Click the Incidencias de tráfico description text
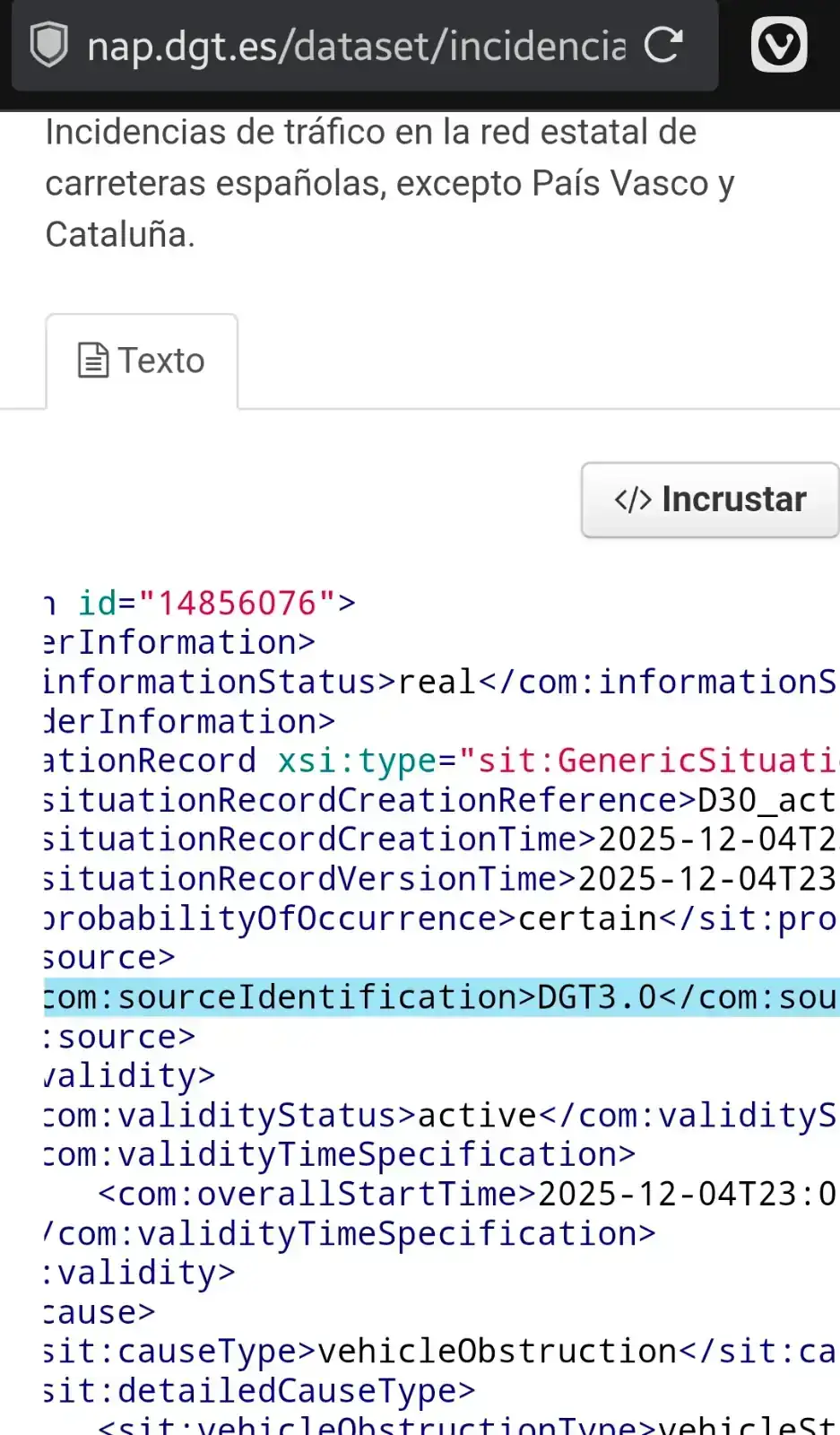Viewport: 840px width, 1435px height. (389, 183)
